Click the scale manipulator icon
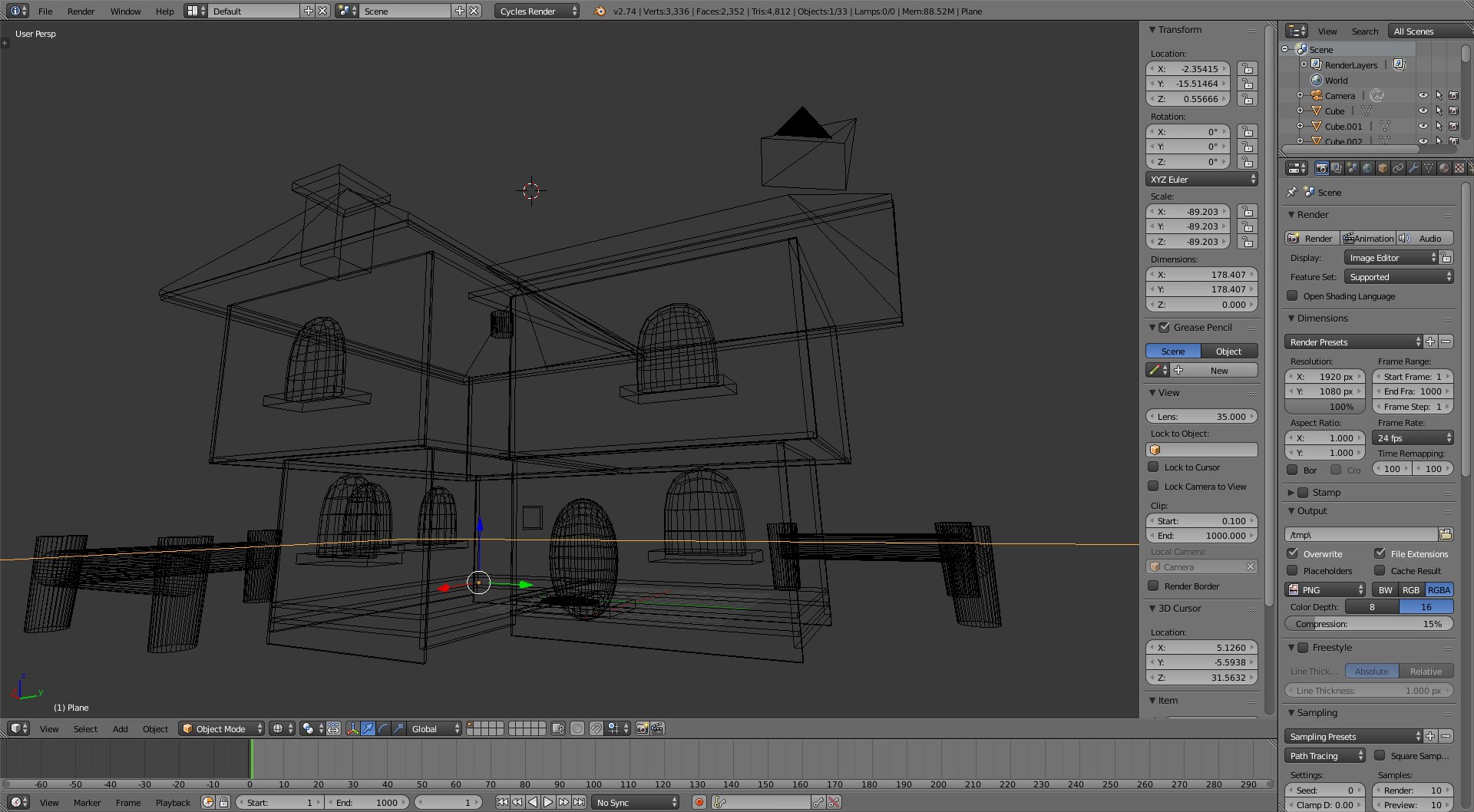The image size is (1474, 812). 398,728
